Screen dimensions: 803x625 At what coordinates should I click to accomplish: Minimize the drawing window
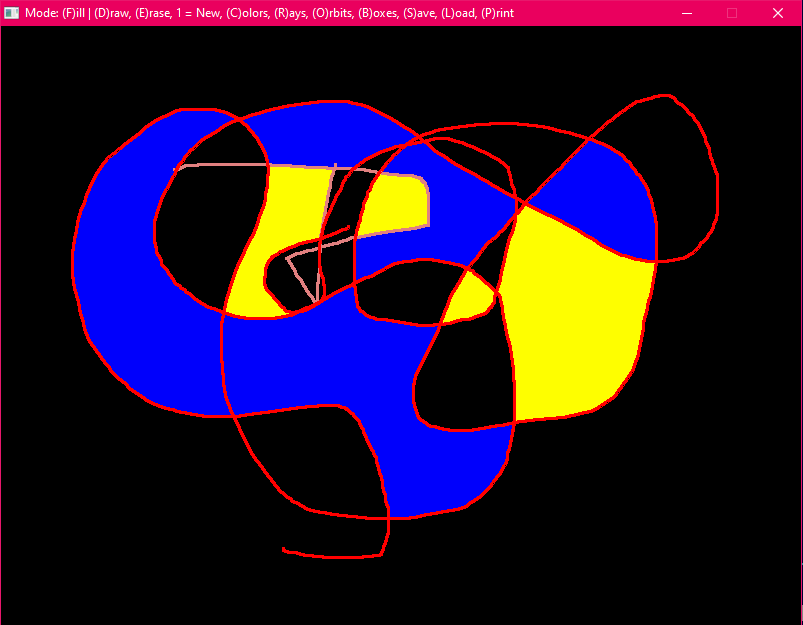tap(687, 13)
